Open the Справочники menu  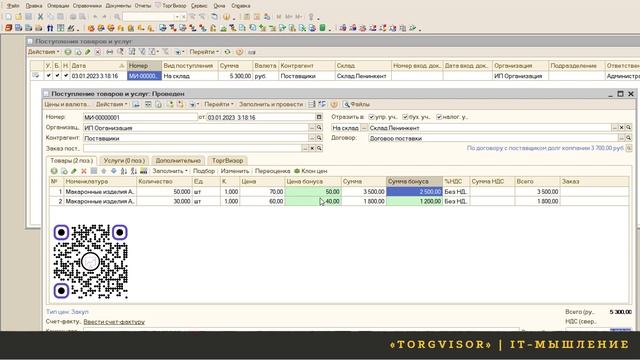[x=87, y=6]
